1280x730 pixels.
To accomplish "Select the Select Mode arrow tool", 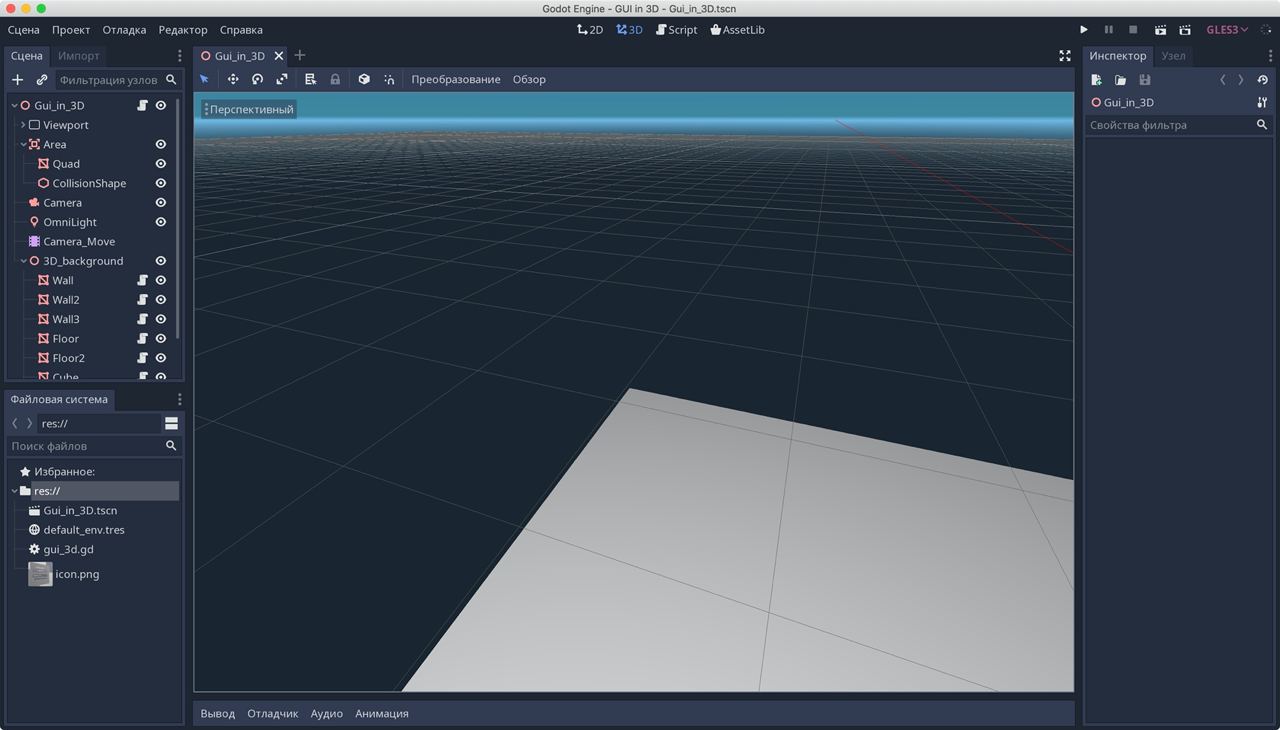I will click(204, 79).
